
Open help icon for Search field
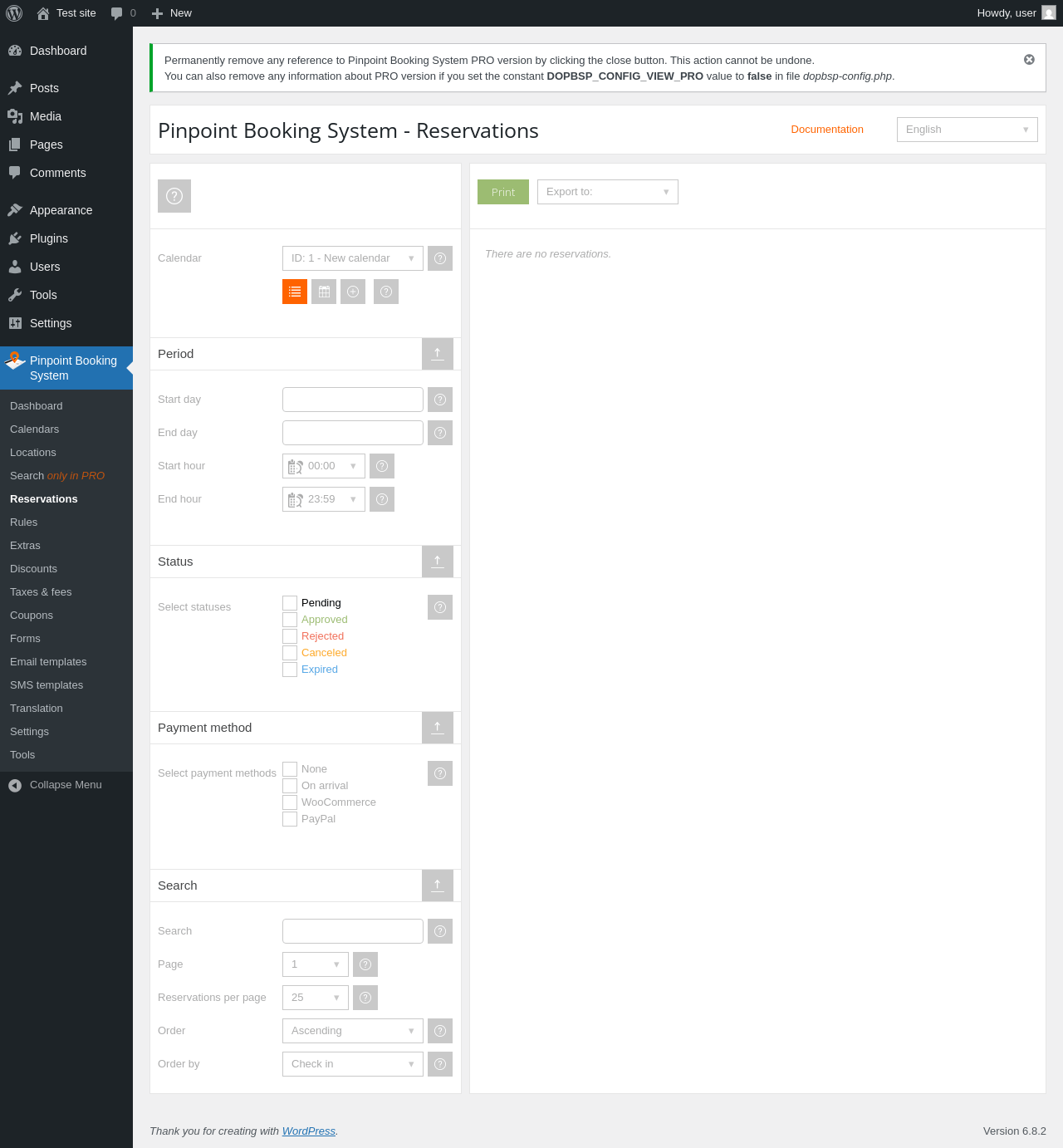(440, 931)
